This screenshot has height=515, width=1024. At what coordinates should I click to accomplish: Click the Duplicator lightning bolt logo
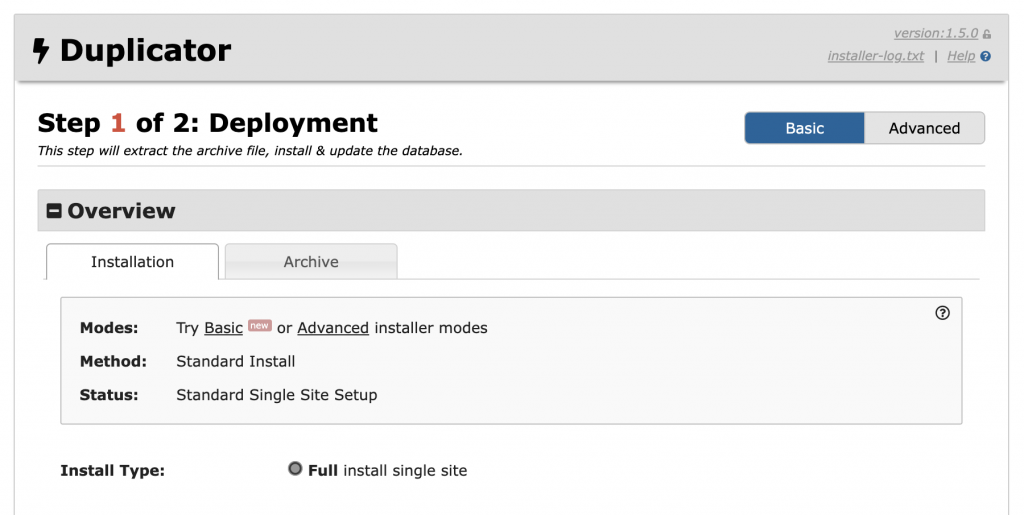point(40,51)
